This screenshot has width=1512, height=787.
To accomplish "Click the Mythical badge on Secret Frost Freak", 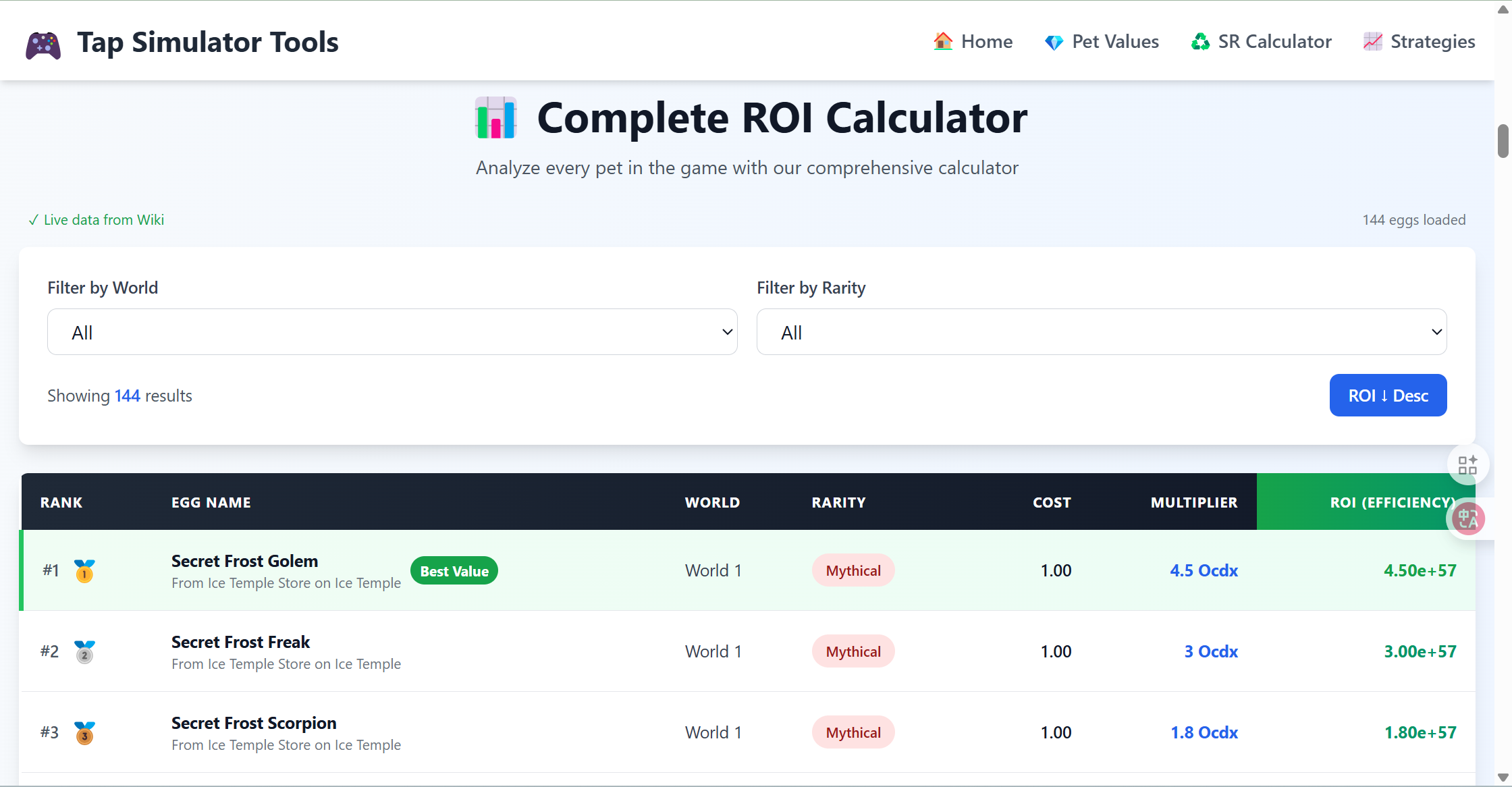I will pyautogui.click(x=853, y=651).
